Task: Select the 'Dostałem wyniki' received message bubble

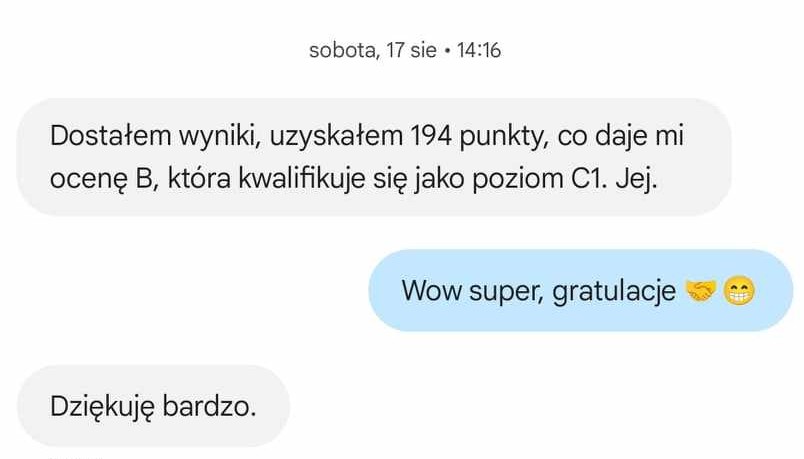Action: click(374, 157)
